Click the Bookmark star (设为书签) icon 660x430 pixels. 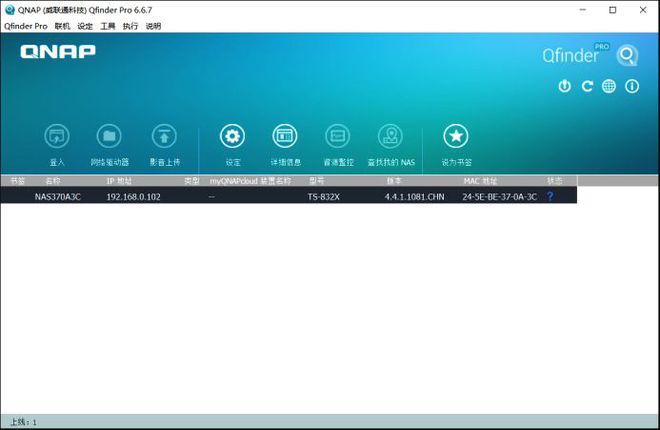pyautogui.click(x=456, y=136)
